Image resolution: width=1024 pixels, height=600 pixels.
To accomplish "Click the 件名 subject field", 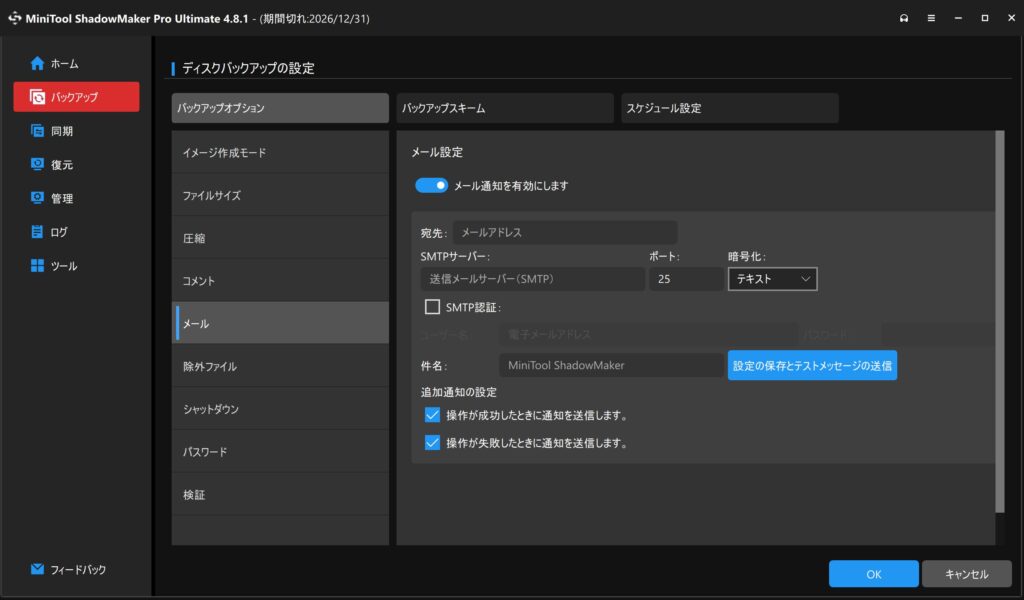I will (x=611, y=365).
